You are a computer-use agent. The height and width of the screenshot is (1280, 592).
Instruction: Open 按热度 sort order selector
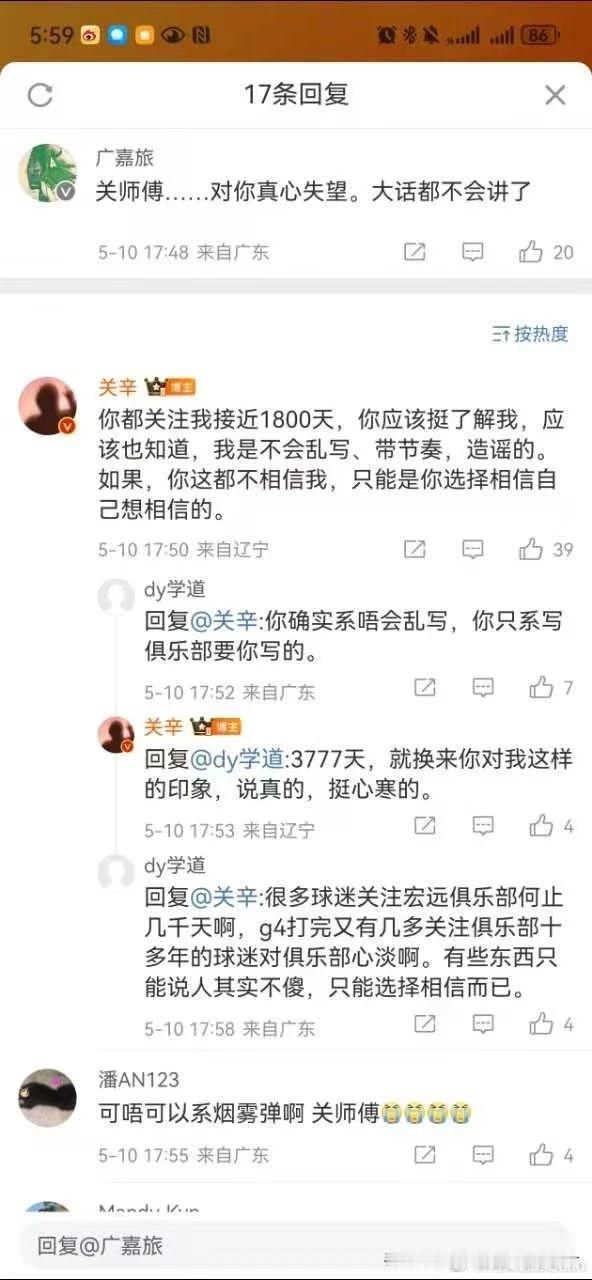pyautogui.click(x=530, y=334)
